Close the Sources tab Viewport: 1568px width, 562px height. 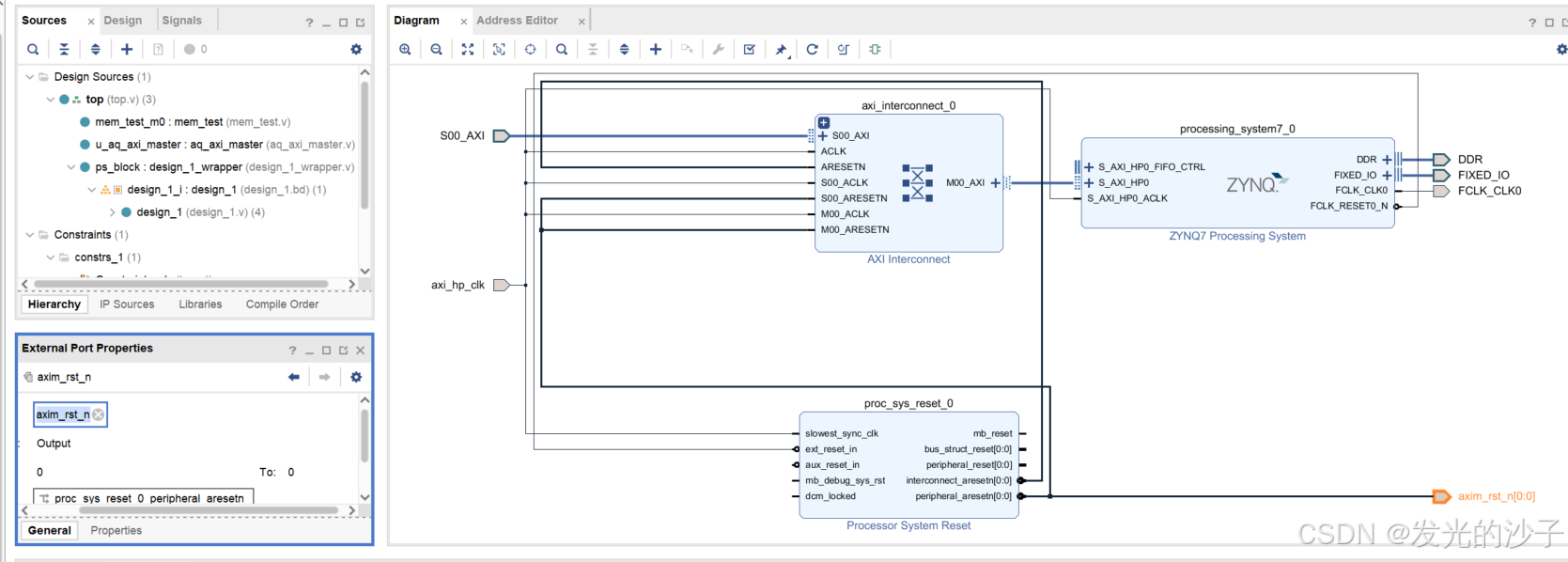pos(90,21)
